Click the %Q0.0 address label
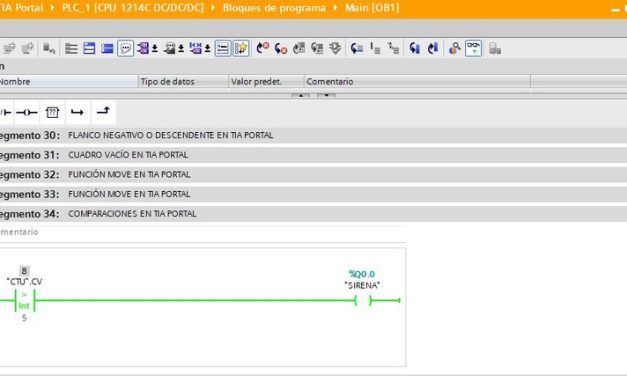 [361, 274]
